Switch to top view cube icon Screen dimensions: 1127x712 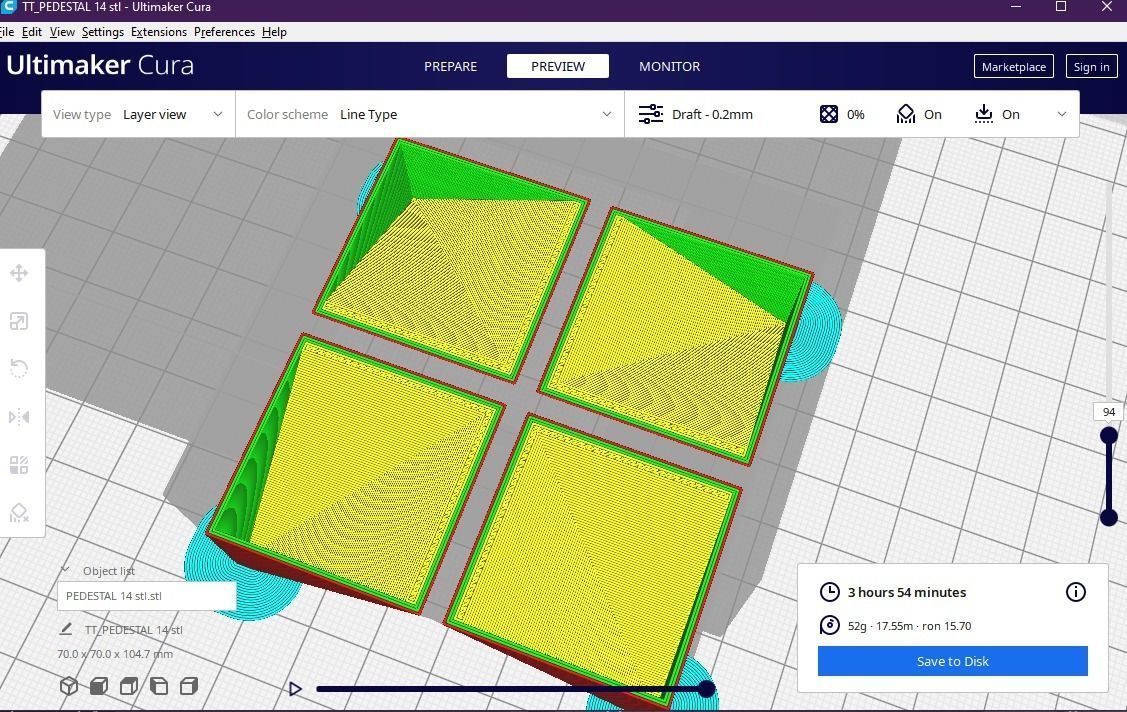click(x=129, y=686)
